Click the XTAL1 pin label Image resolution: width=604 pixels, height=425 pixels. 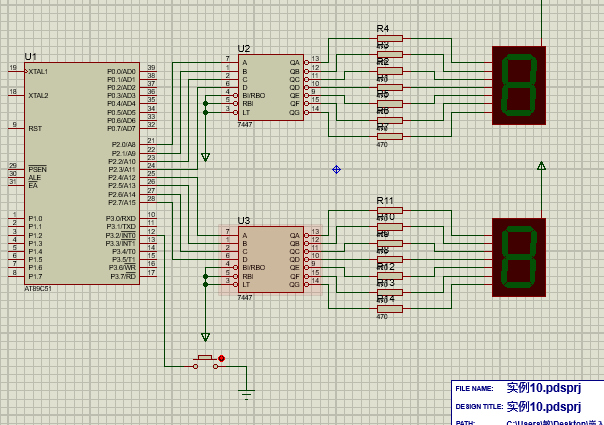[38, 72]
